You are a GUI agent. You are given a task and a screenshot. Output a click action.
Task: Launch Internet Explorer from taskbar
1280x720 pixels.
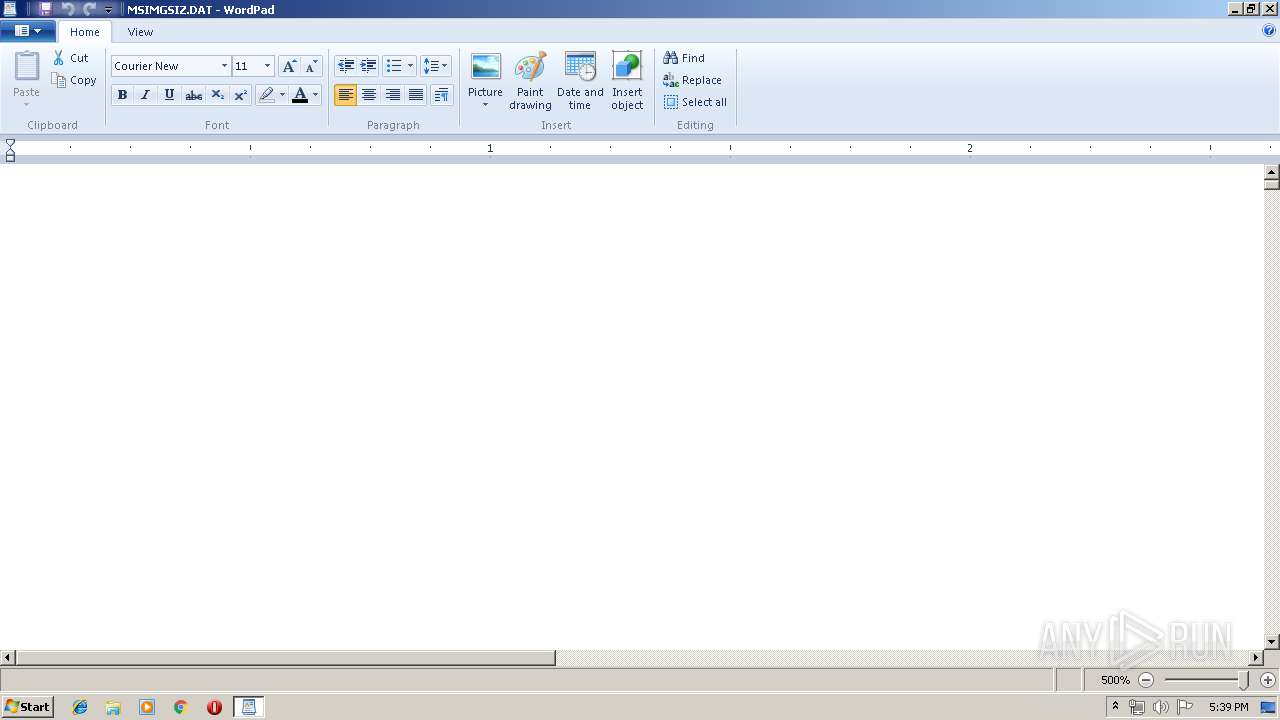pyautogui.click(x=80, y=707)
